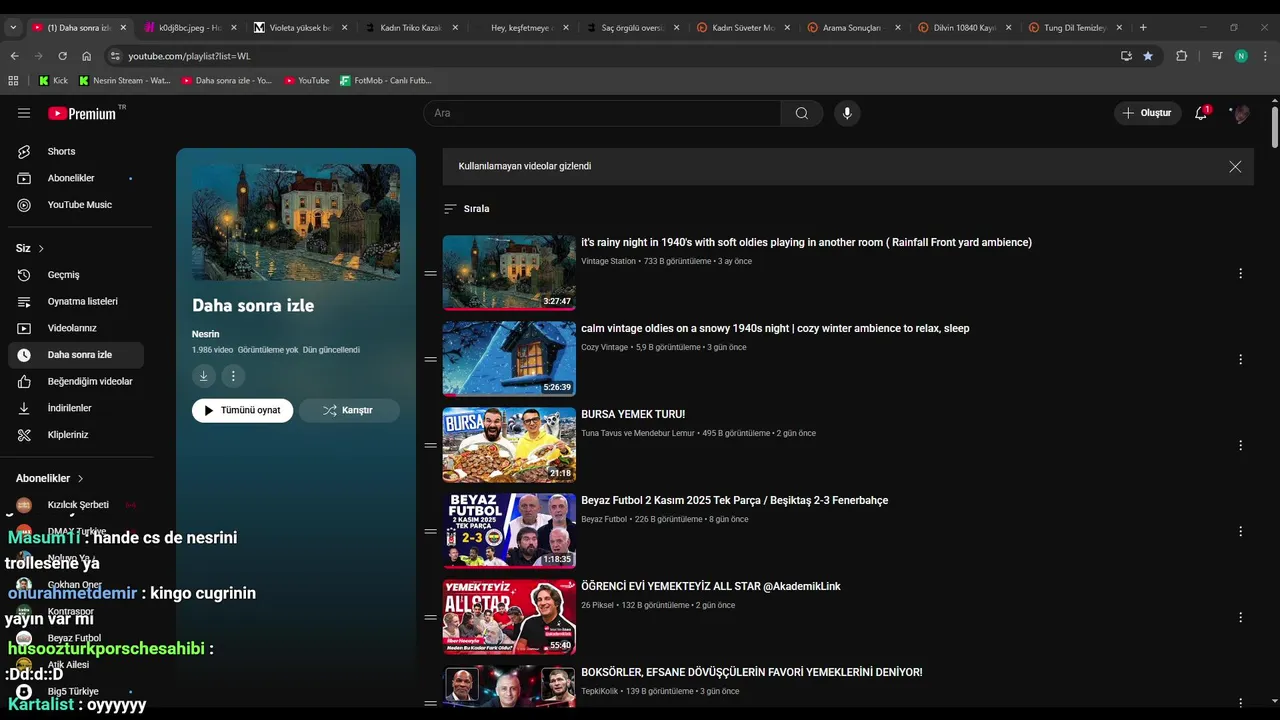Viewport: 1280px width, 720px height.
Task: Start voice search with microphone icon
Action: pyautogui.click(x=847, y=113)
